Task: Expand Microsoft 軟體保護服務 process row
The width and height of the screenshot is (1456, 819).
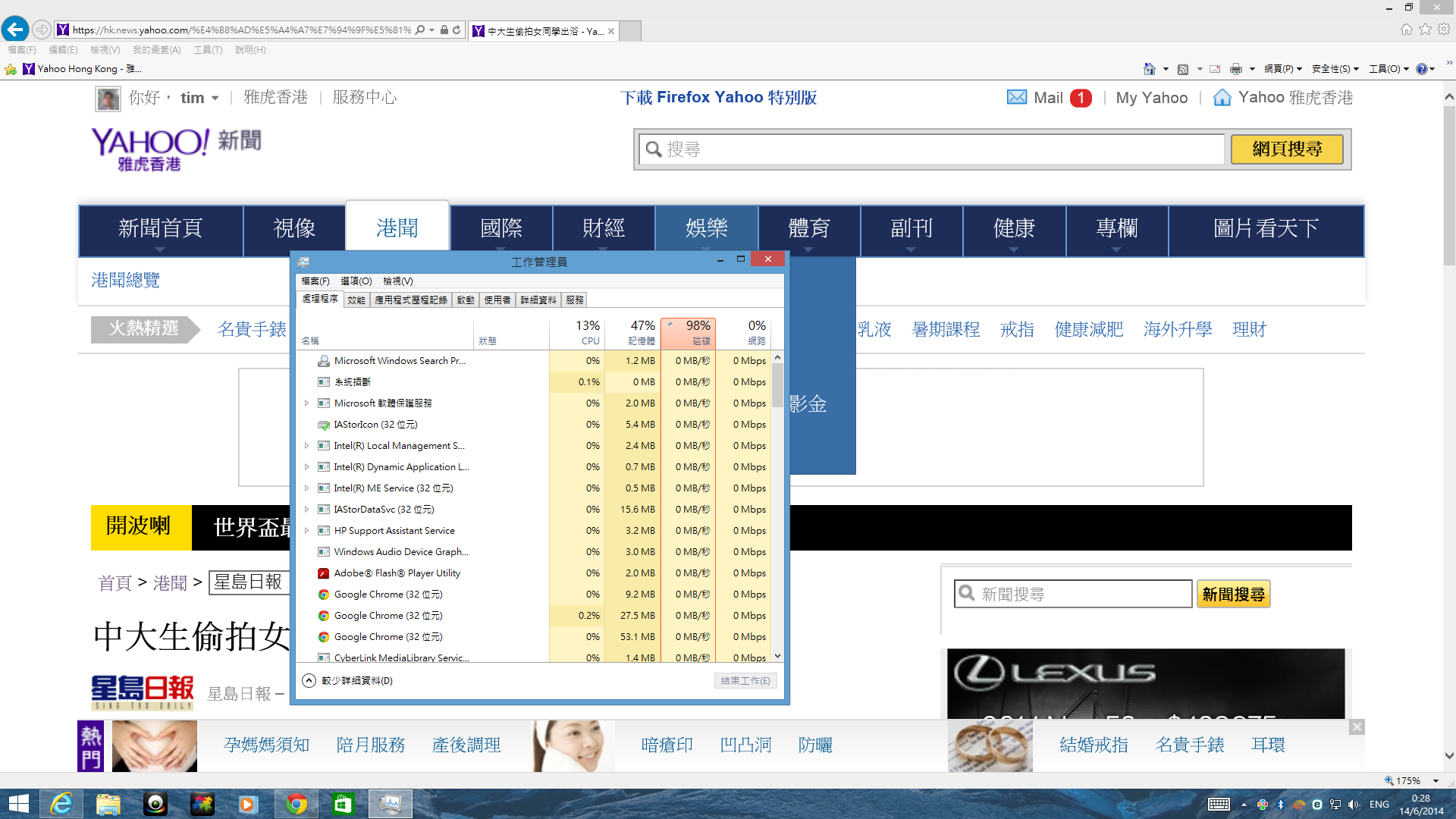Action: 306,403
